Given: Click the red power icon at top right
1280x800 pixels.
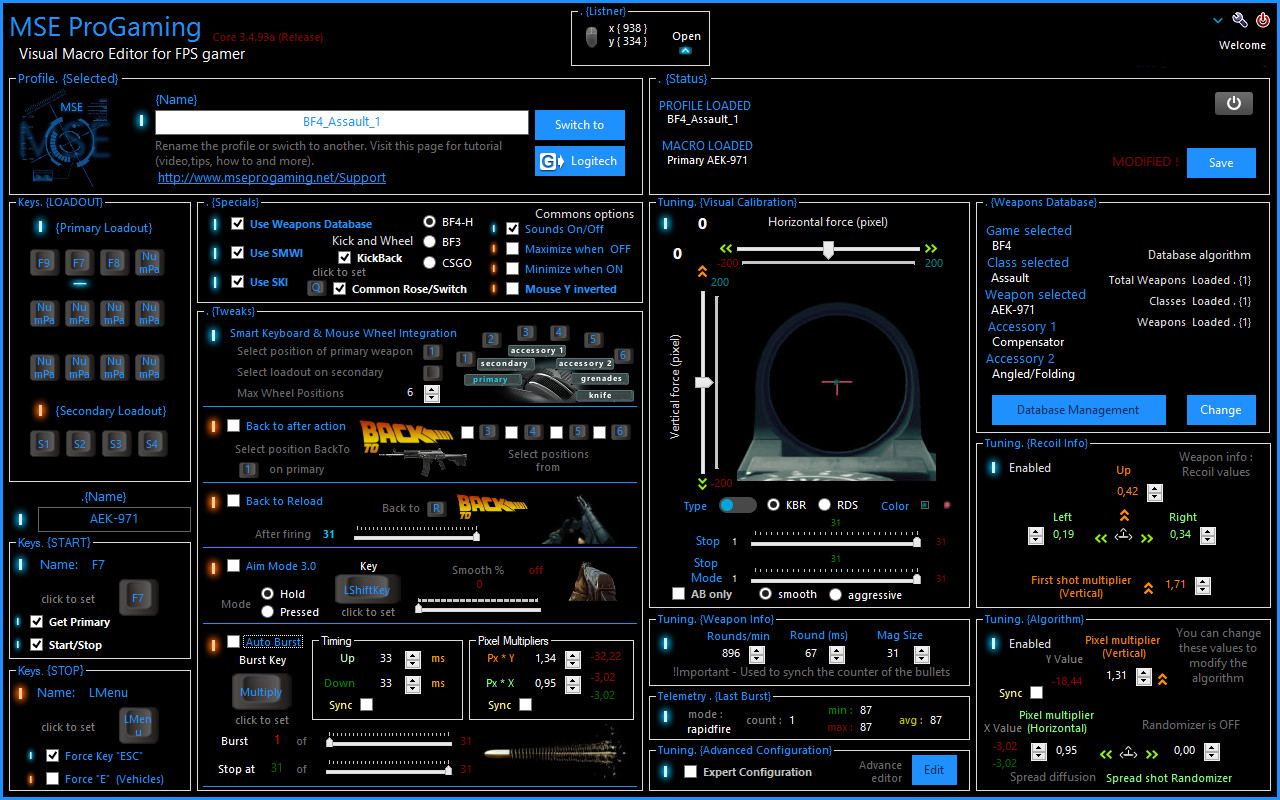Looking at the screenshot, I should tap(1262, 20).
